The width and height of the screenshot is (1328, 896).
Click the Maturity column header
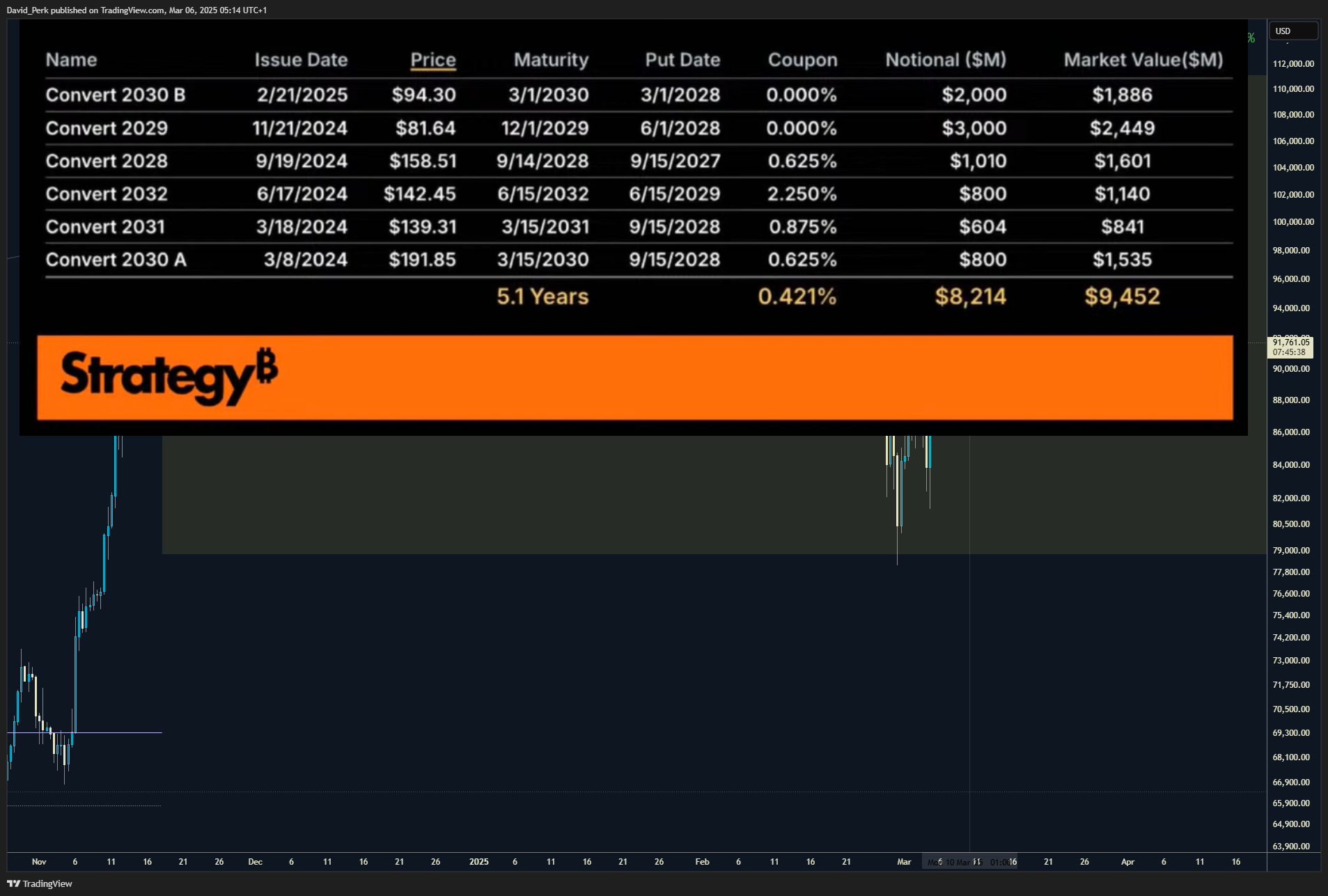pyautogui.click(x=551, y=60)
